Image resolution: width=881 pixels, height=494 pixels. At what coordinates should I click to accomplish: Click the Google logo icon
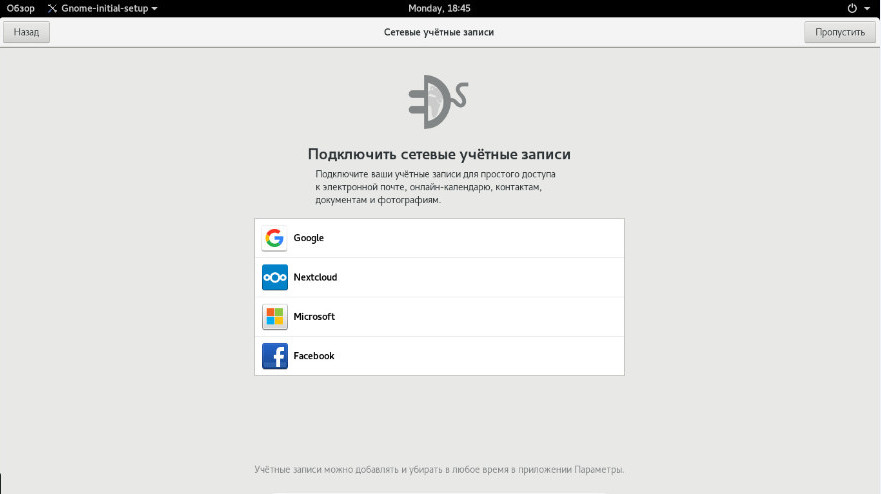pyautogui.click(x=274, y=238)
